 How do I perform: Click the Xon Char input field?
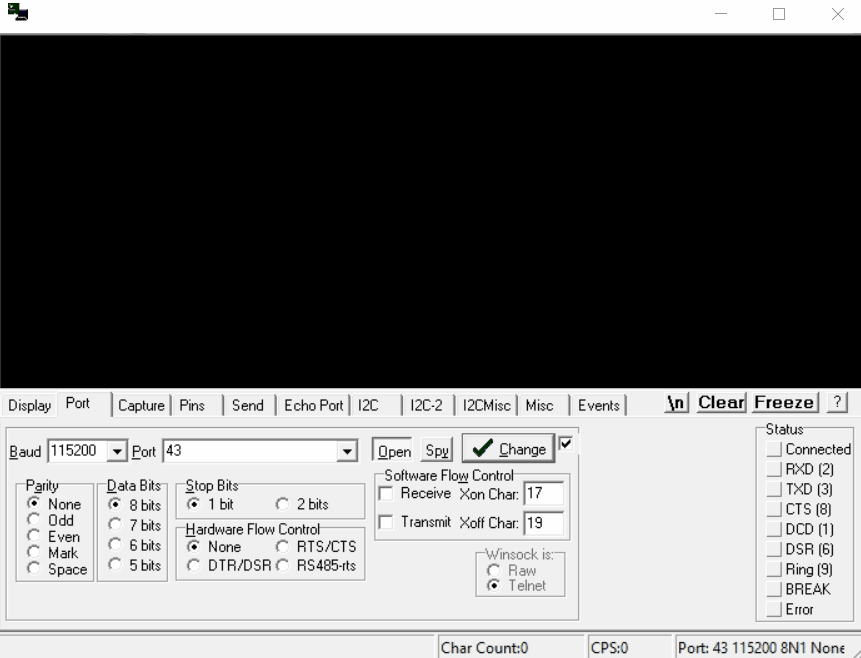tap(543, 494)
